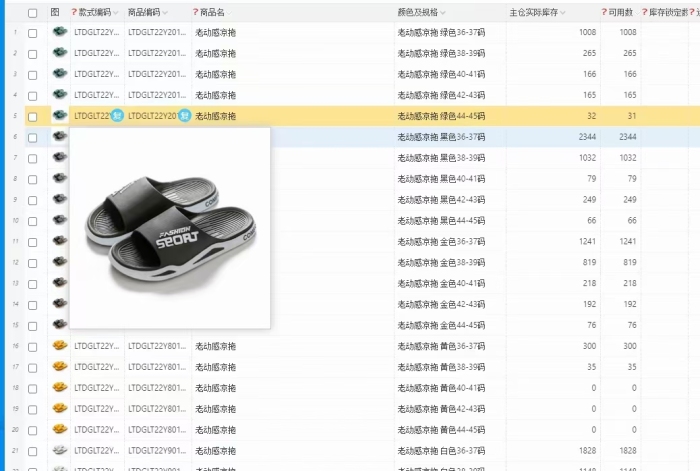700x471 pixels.
Task: Click the slipper thumbnail in highlighted 绿色44-45码 row
Action: pyautogui.click(x=59, y=116)
